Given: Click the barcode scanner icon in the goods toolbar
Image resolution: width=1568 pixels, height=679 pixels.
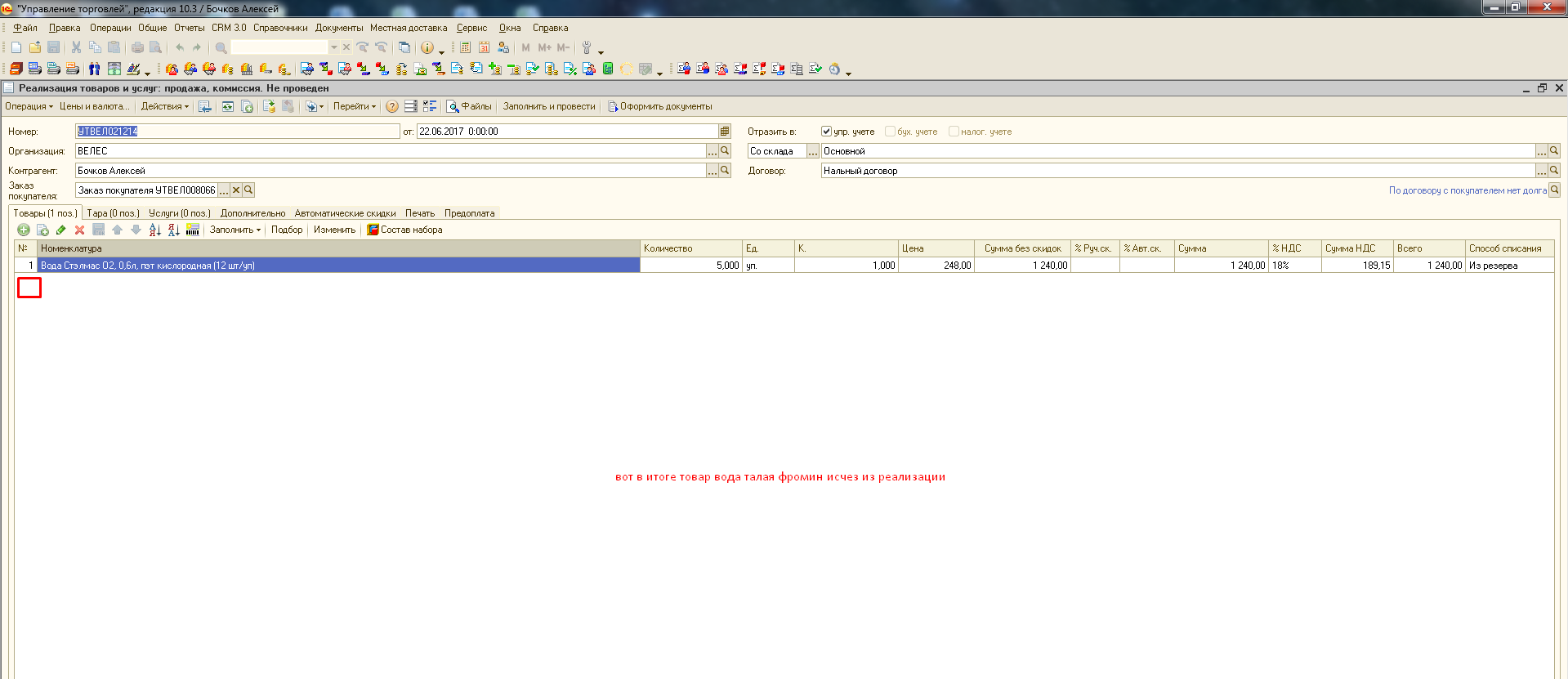Looking at the screenshot, I should [193, 230].
